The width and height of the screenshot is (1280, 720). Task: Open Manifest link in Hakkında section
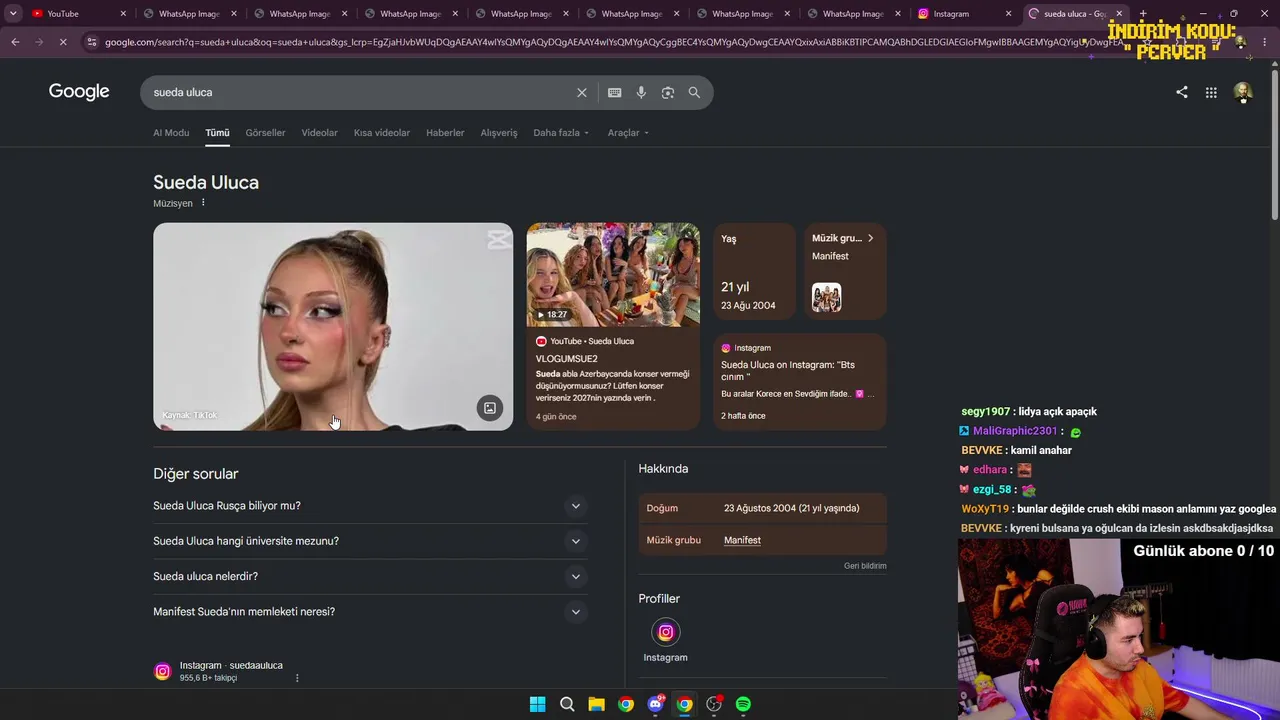point(742,540)
